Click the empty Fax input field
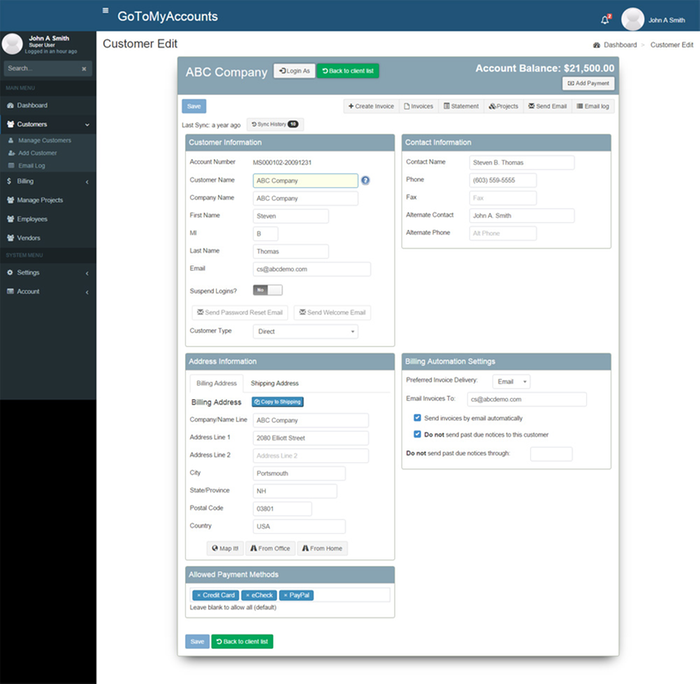 coord(503,198)
